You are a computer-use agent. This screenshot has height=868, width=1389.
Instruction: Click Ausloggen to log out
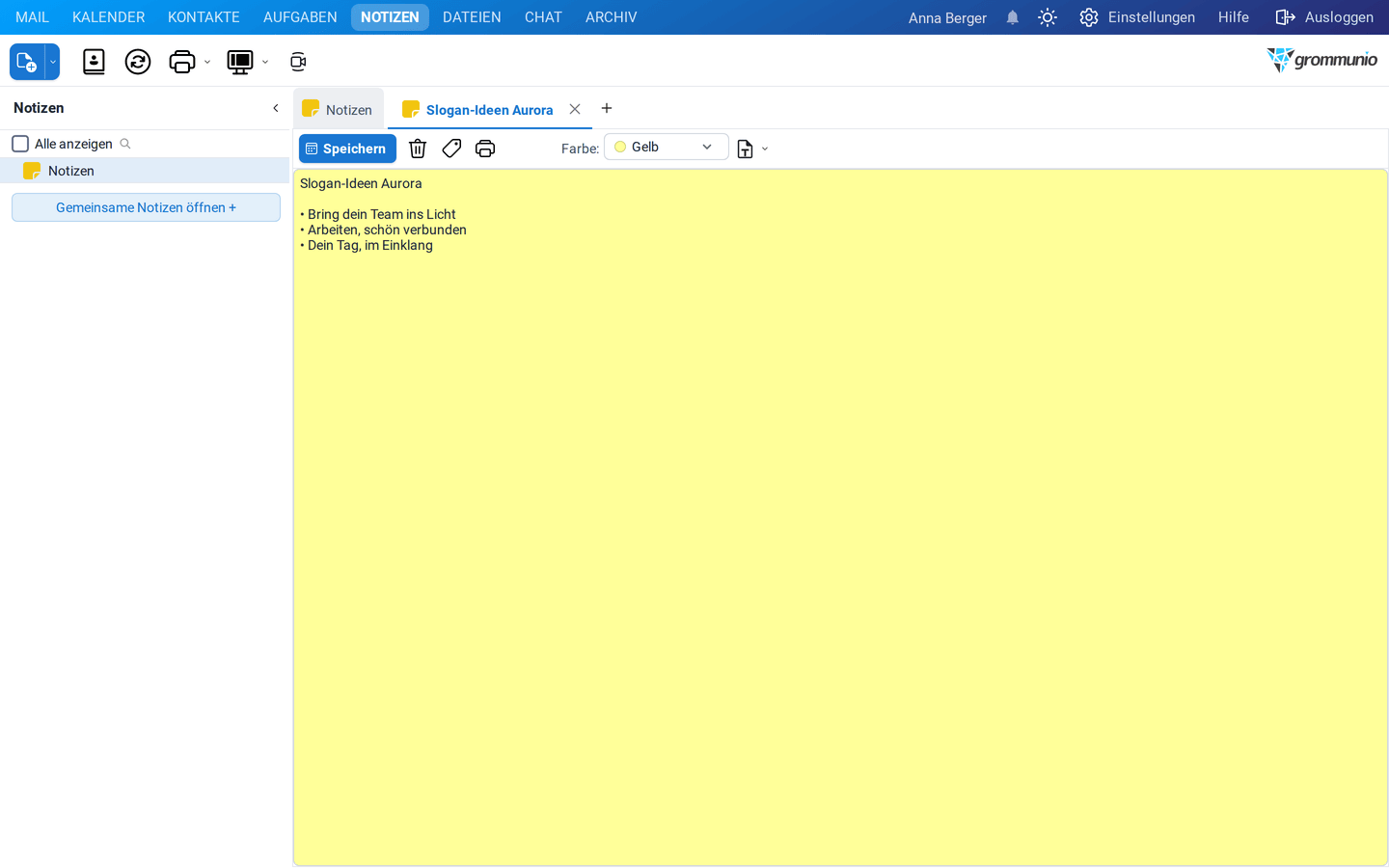pyautogui.click(x=1324, y=17)
